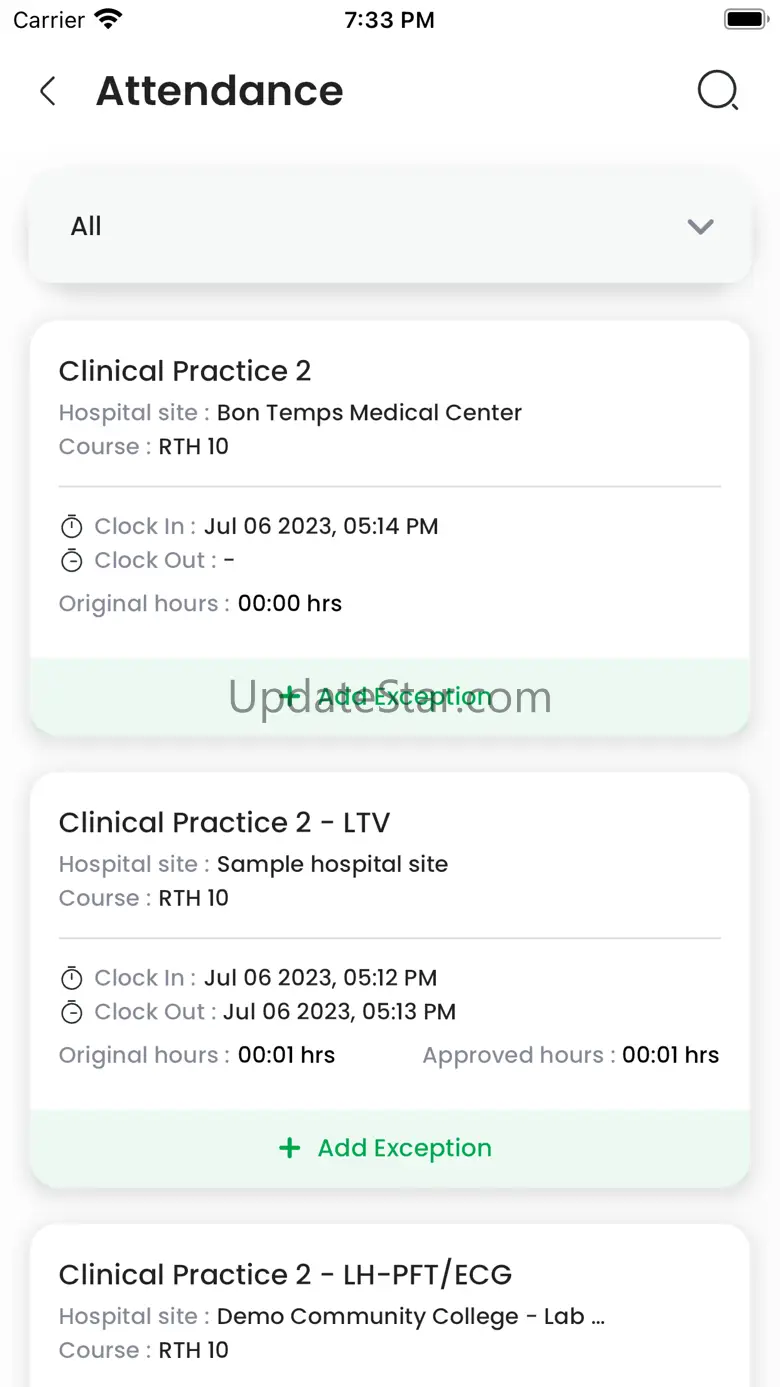Image resolution: width=780 pixels, height=1387 pixels.
Task: Expand the All filter dropdown
Action: 390,227
